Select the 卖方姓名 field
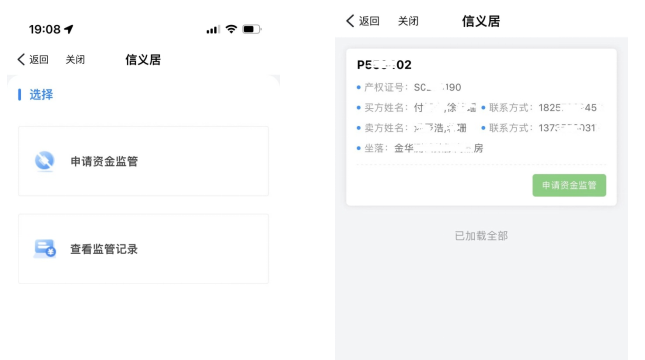The width and height of the screenshot is (645, 360). click(412, 128)
